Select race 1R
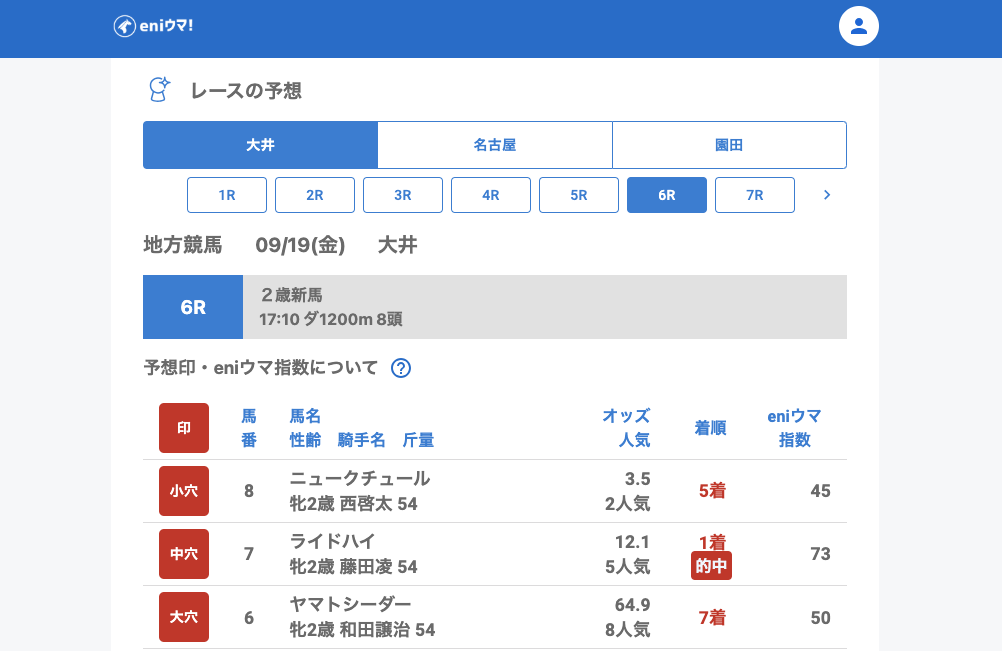1002x651 pixels. (227, 195)
